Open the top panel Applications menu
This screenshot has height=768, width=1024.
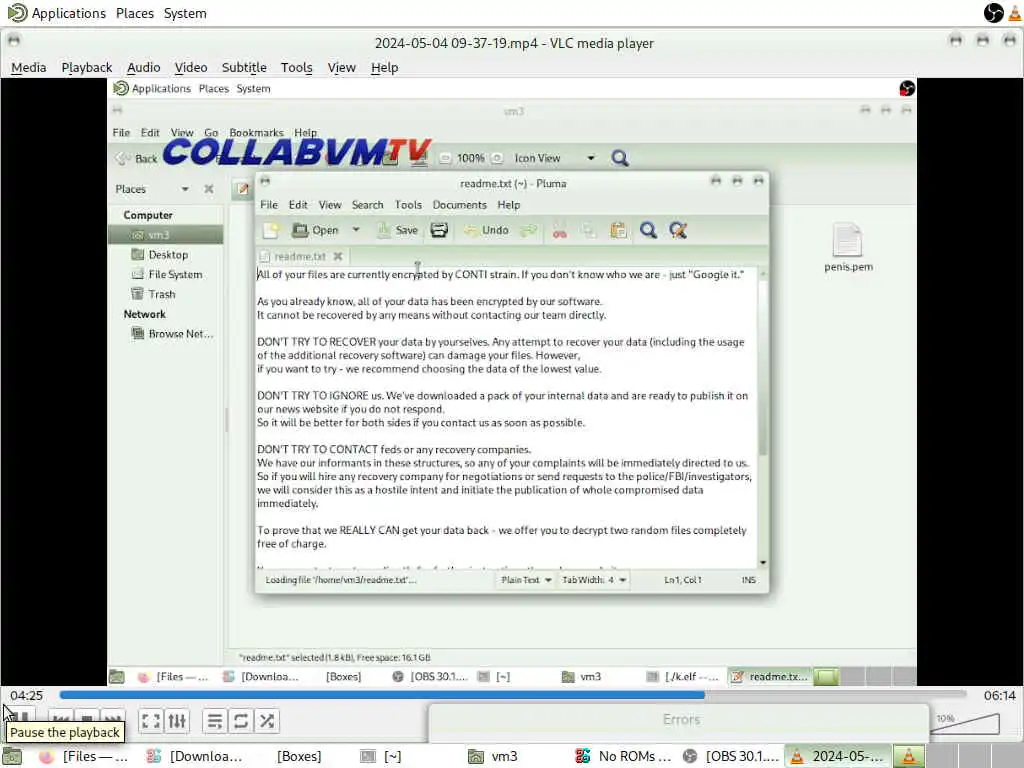point(56,13)
